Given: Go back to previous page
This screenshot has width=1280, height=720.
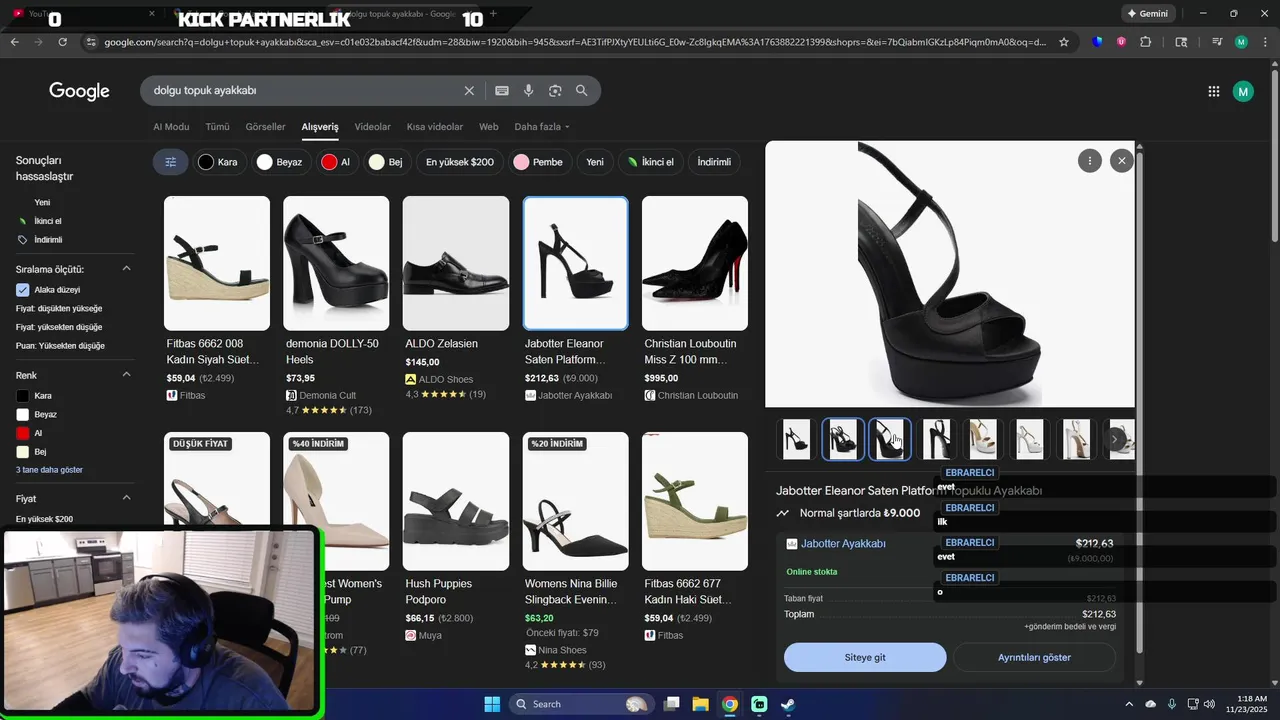Looking at the screenshot, I should coord(14,42).
